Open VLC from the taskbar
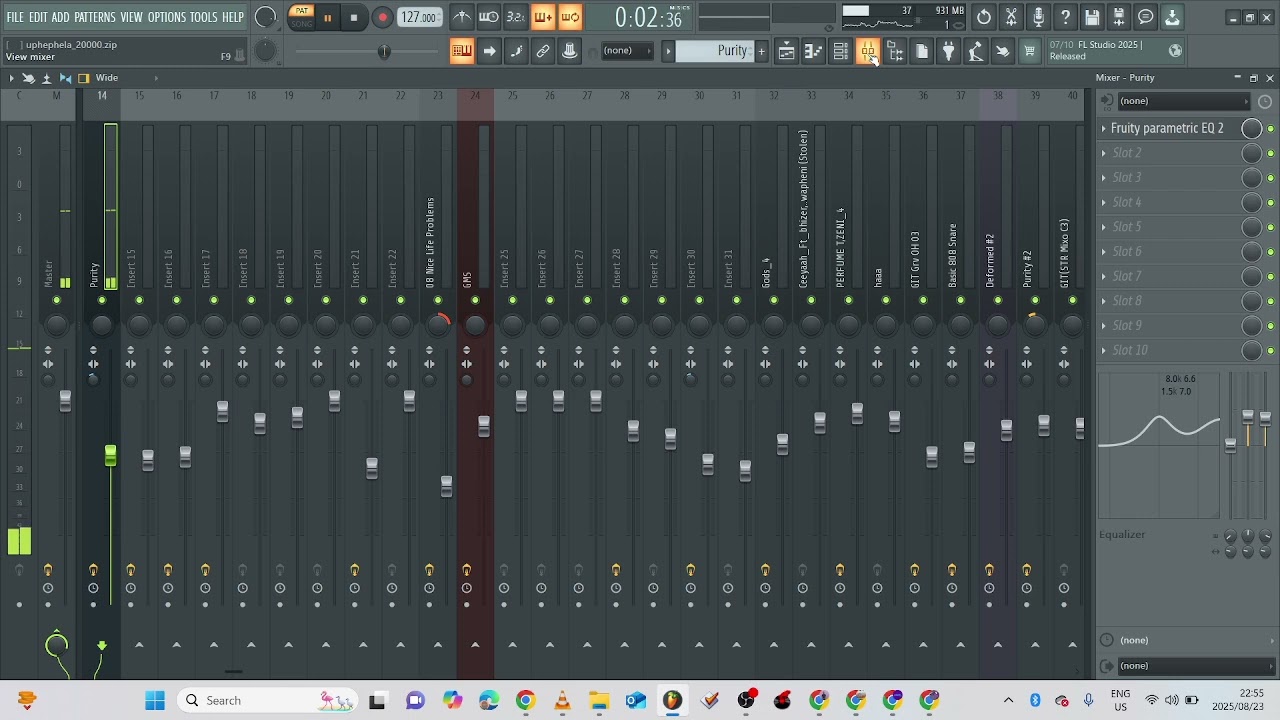This screenshot has height=720, width=1280. point(562,700)
